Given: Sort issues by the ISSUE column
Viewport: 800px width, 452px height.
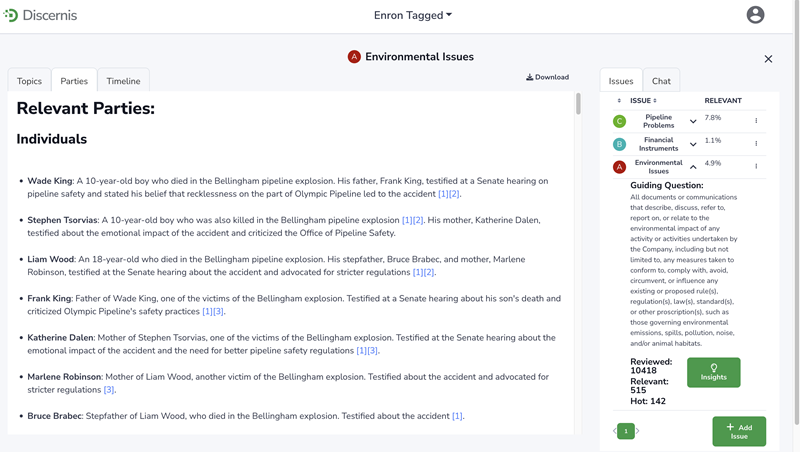Looking at the screenshot, I should coord(643,101).
